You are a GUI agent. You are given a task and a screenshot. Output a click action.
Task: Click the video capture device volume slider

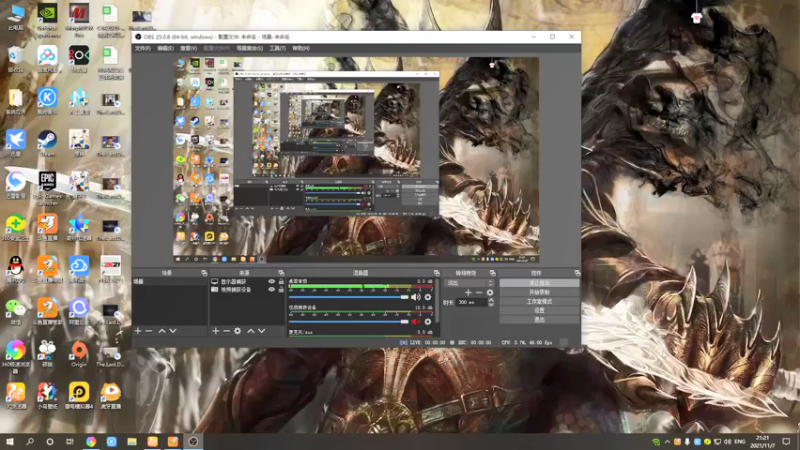pyautogui.click(x=348, y=322)
